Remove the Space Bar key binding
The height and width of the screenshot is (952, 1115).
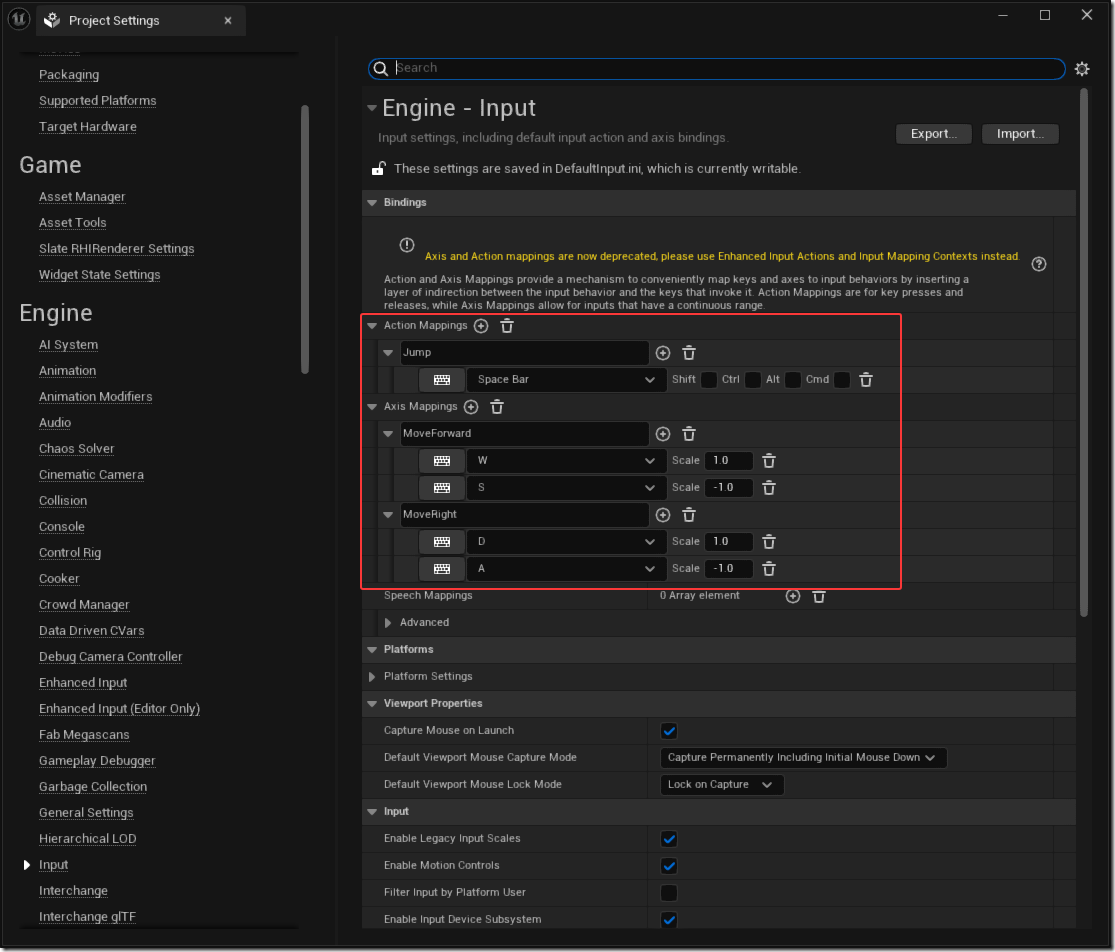[866, 380]
